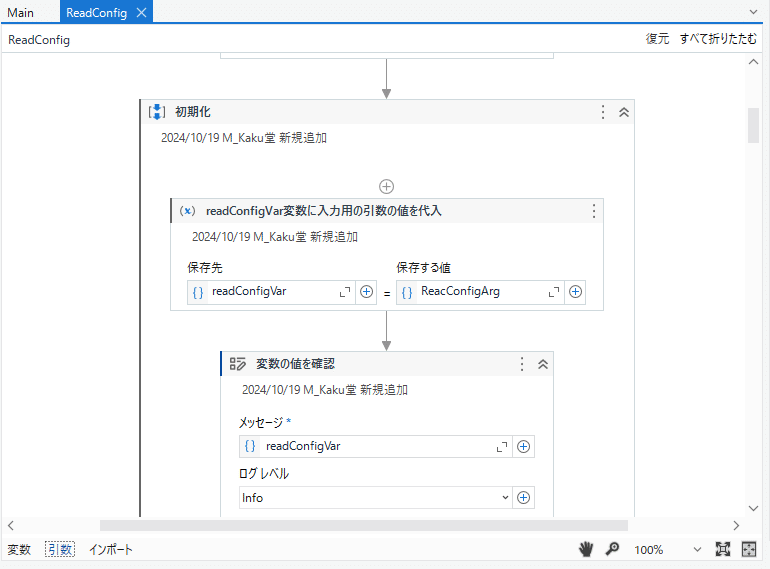
Task: Open the 引数 panel
Action: point(60,549)
